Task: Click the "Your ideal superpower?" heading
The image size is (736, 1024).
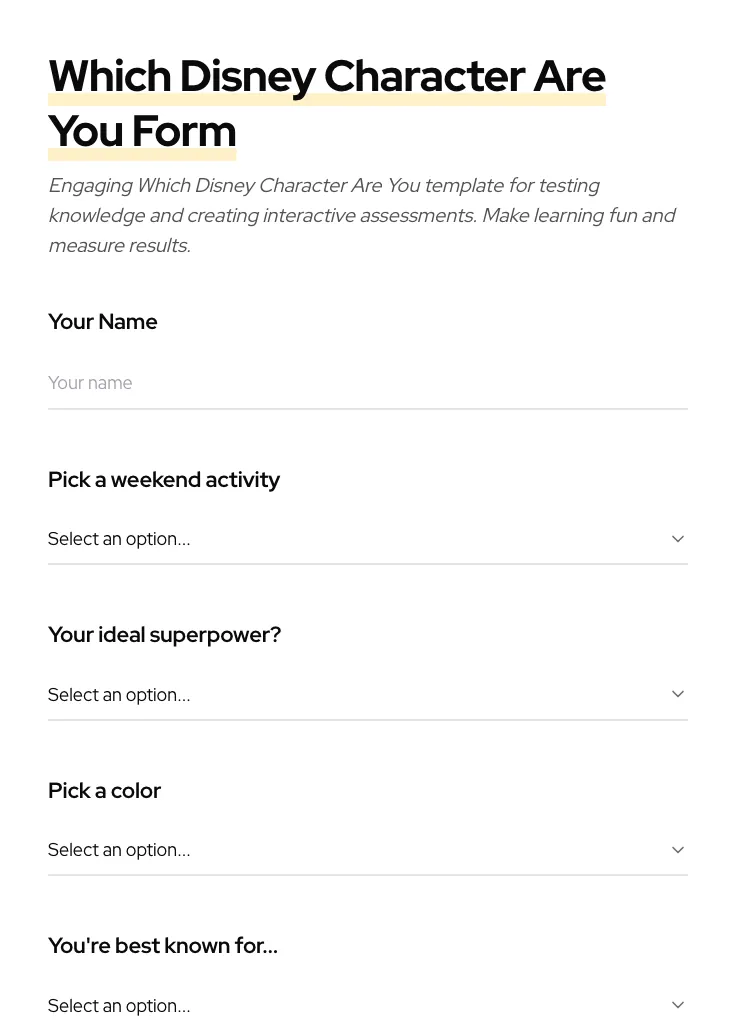Action: pyautogui.click(x=164, y=635)
